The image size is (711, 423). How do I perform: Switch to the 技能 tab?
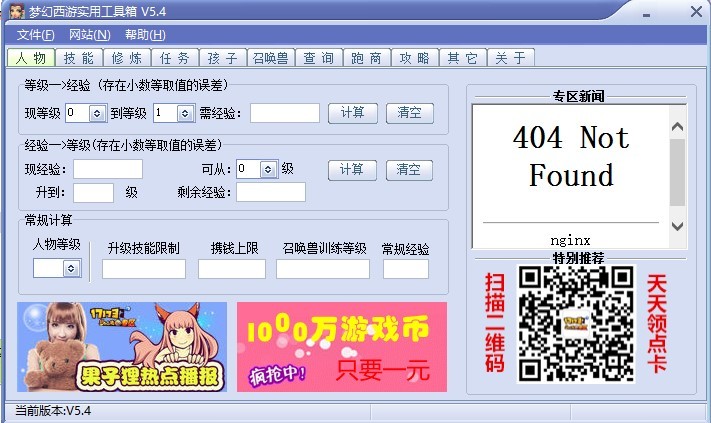80,58
